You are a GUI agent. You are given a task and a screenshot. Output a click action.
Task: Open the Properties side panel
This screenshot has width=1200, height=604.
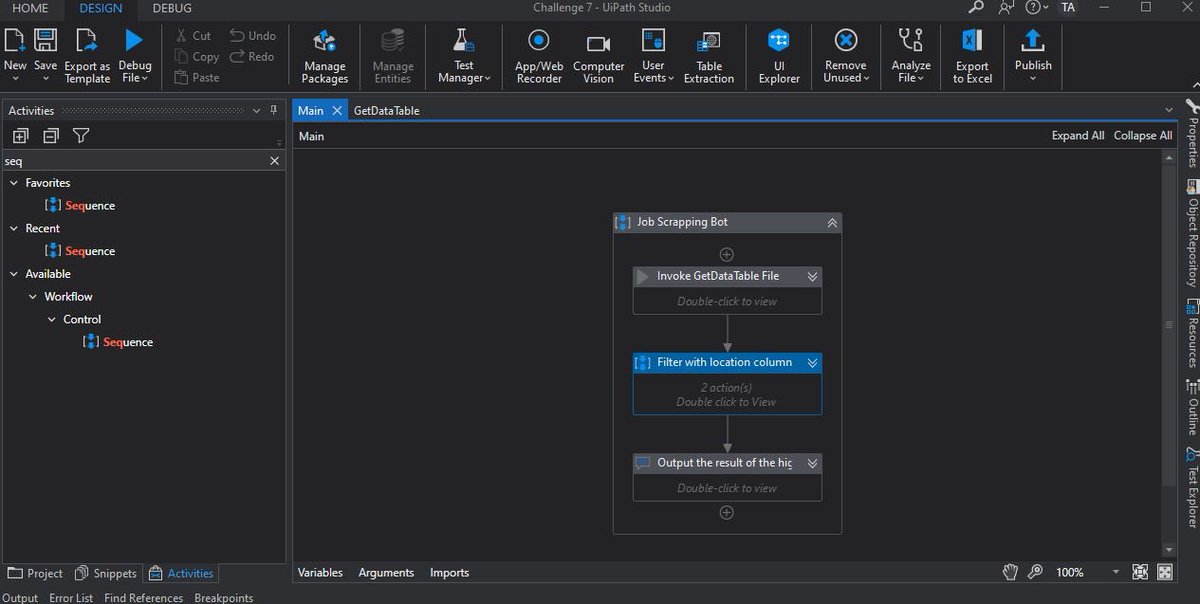click(1192, 134)
